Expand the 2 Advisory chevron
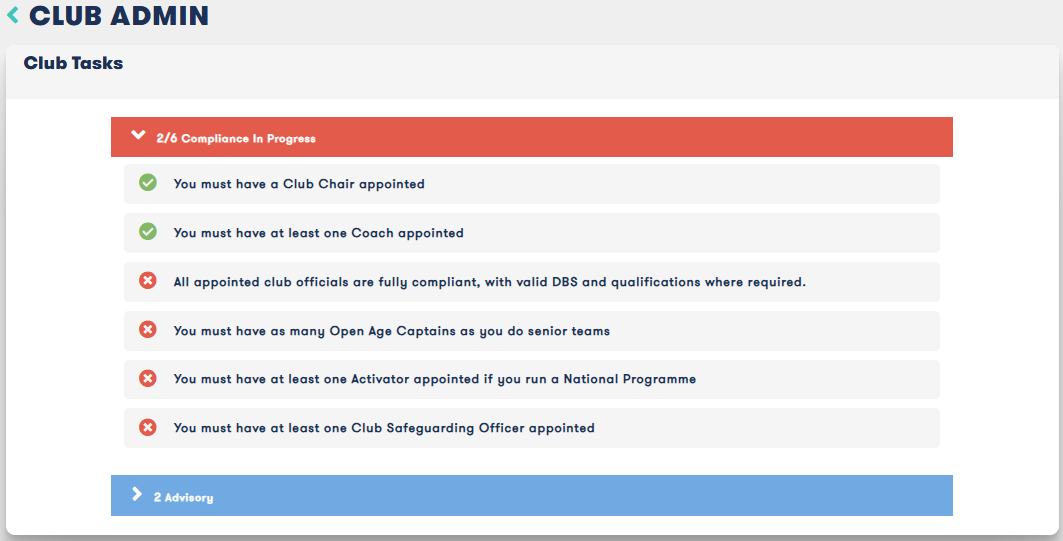Screen dimensions: 1063x541 coord(137,494)
